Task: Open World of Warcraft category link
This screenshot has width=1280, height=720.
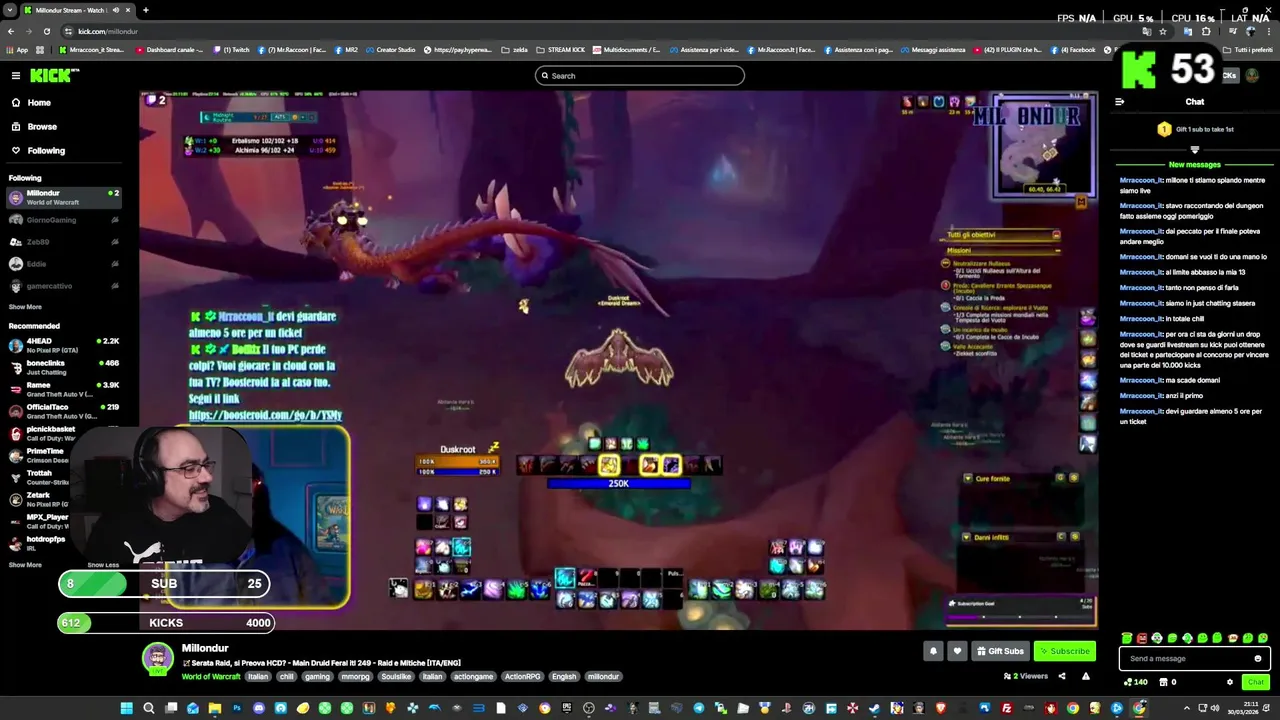Action: pyautogui.click(x=211, y=677)
